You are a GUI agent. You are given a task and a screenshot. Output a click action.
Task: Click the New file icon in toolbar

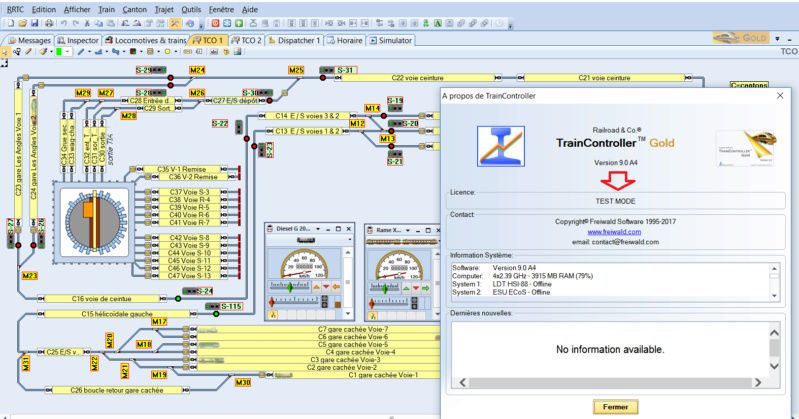point(10,23)
